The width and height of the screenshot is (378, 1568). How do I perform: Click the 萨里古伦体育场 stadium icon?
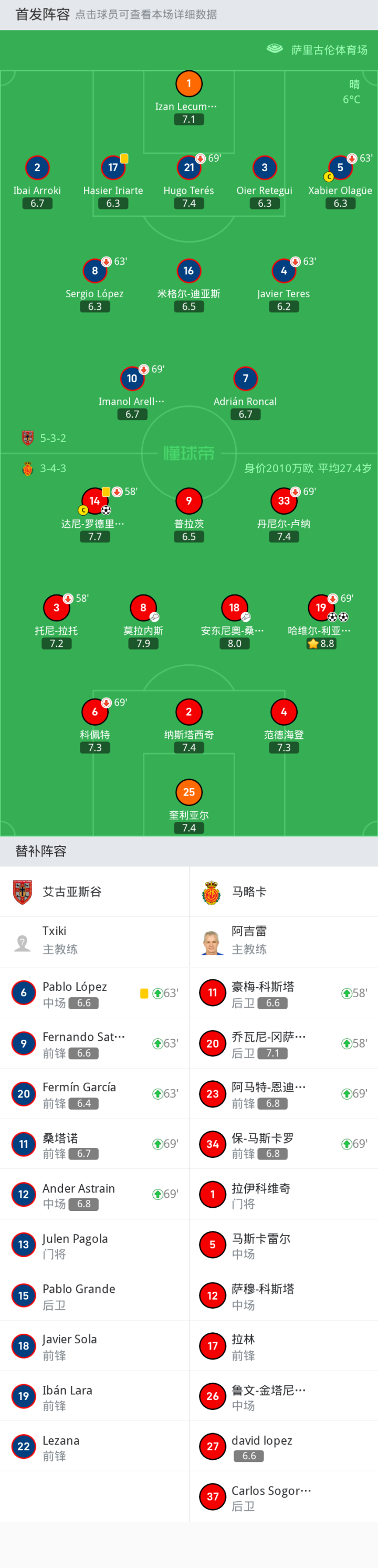pos(275,49)
